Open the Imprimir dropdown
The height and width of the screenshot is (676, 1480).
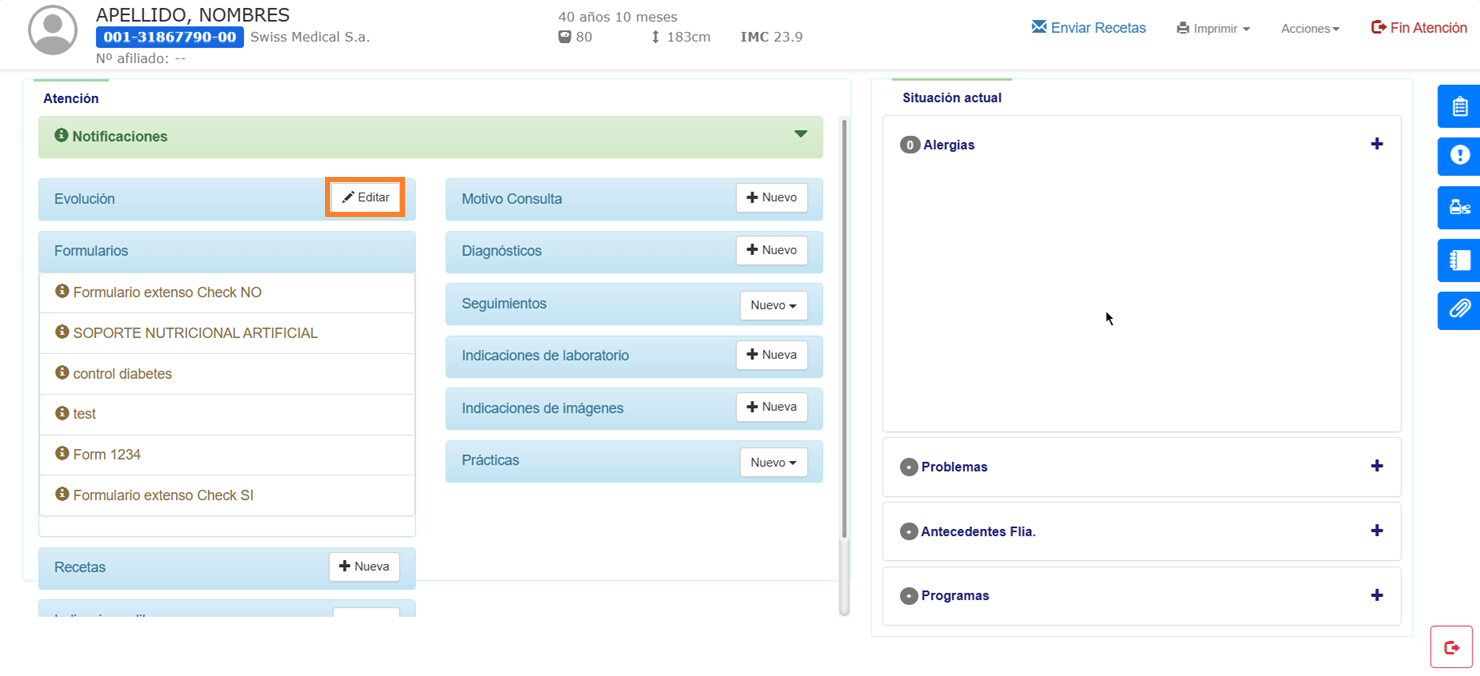1213,29
